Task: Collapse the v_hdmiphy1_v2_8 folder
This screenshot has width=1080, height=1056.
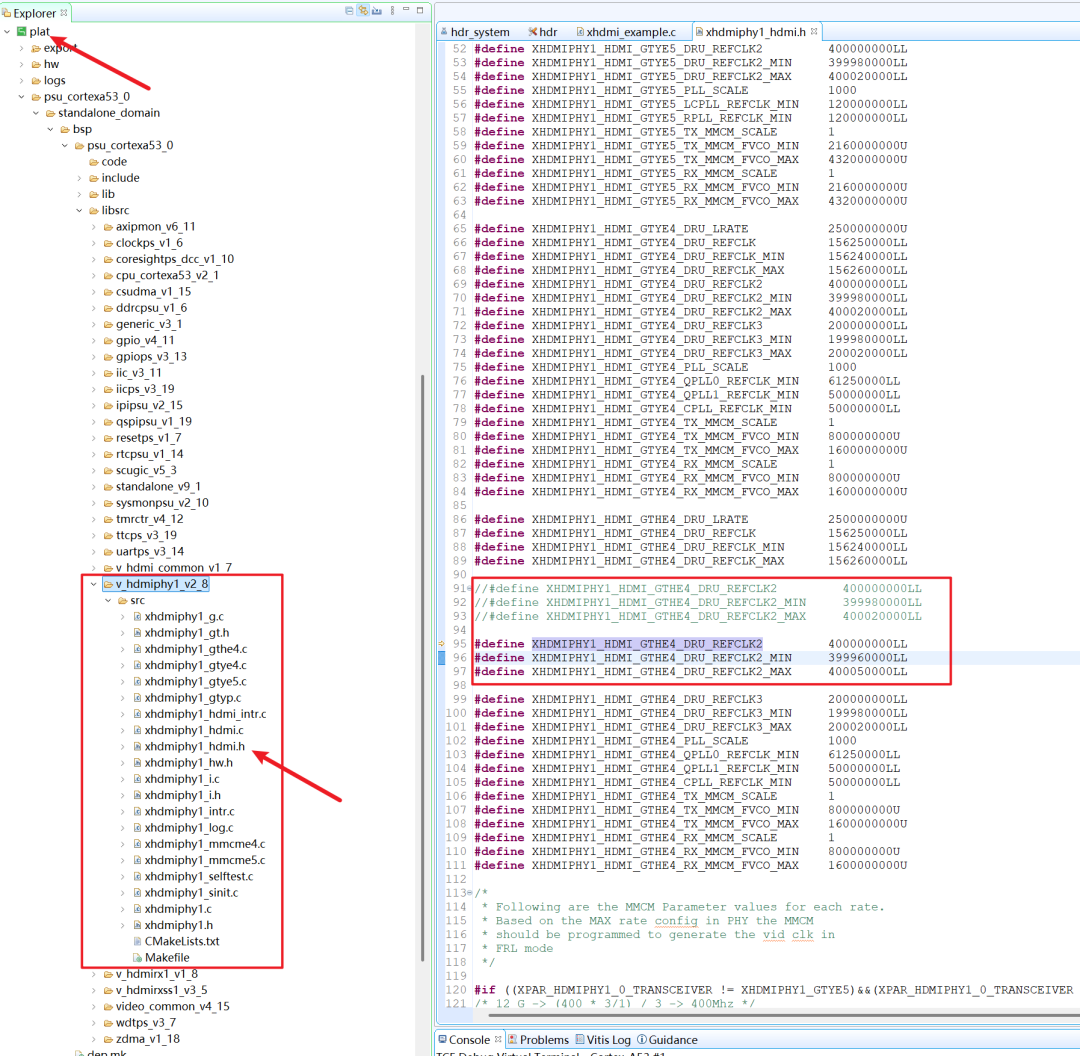Action: click(94, 584)
